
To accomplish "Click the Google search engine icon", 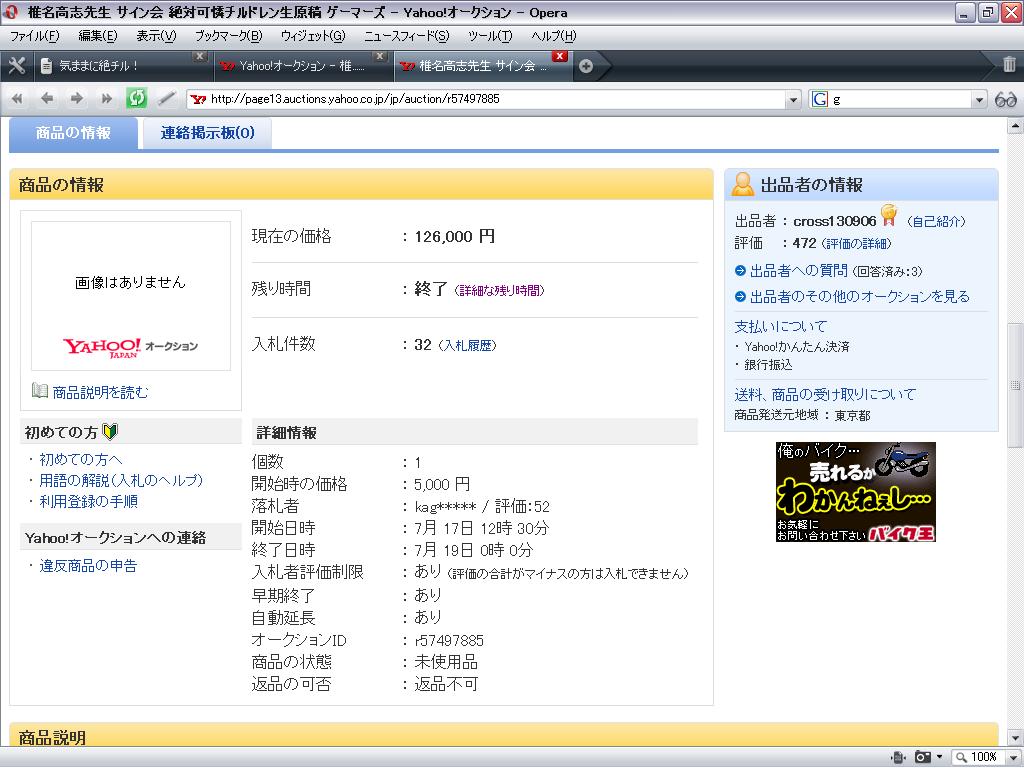I will tap(820, 99).
